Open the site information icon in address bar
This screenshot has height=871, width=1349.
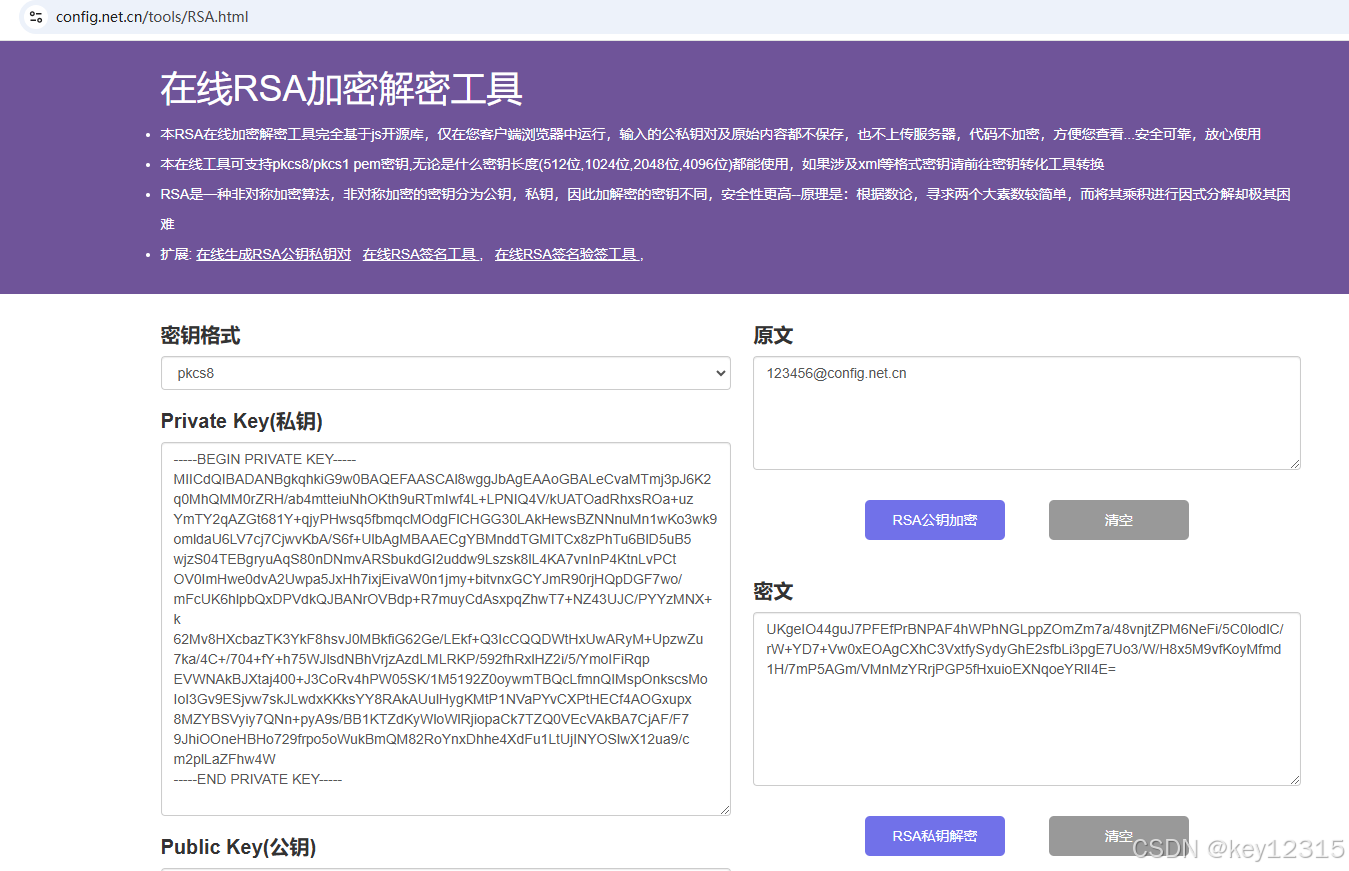coord(35,17)
